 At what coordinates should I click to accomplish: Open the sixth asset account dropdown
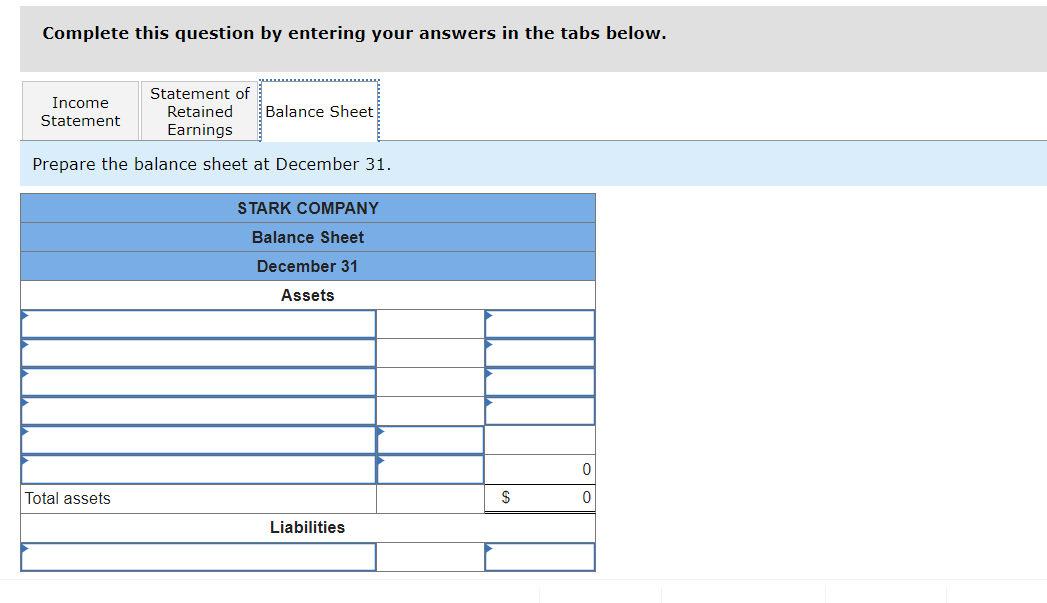[197, 468]
